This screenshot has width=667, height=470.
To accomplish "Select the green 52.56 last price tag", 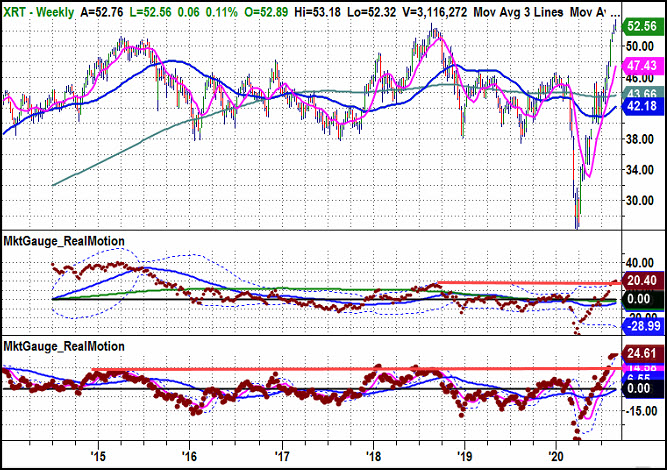I will tap(641, 26).
